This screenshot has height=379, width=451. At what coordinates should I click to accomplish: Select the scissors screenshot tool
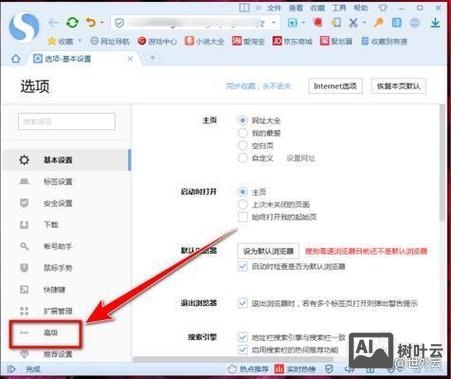(353, 23)
